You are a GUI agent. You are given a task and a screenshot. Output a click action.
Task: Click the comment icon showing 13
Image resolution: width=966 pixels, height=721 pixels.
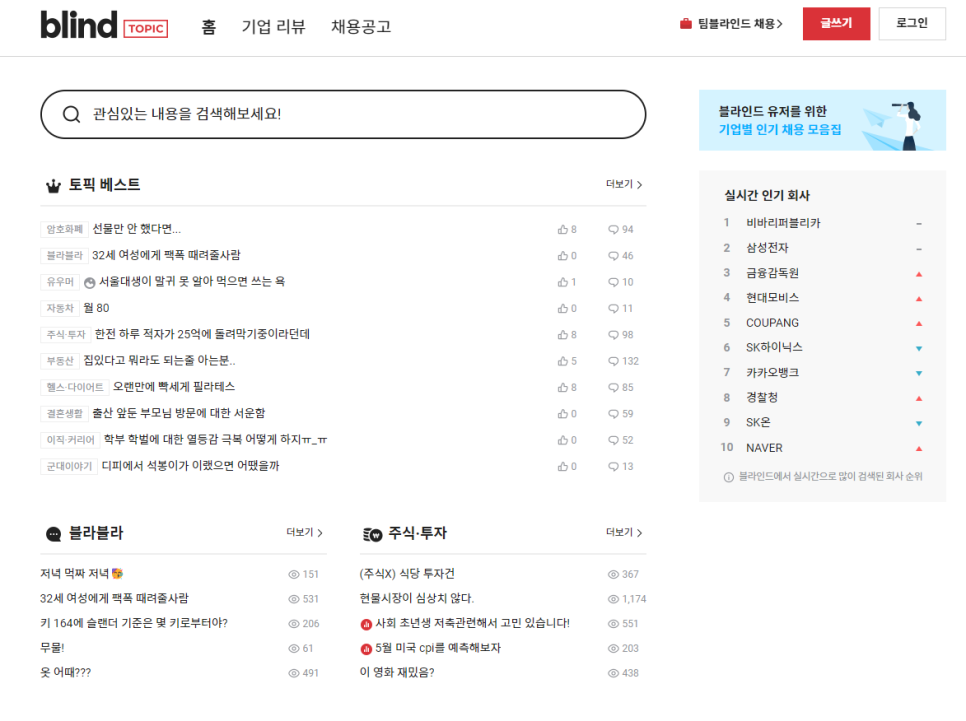613,466
